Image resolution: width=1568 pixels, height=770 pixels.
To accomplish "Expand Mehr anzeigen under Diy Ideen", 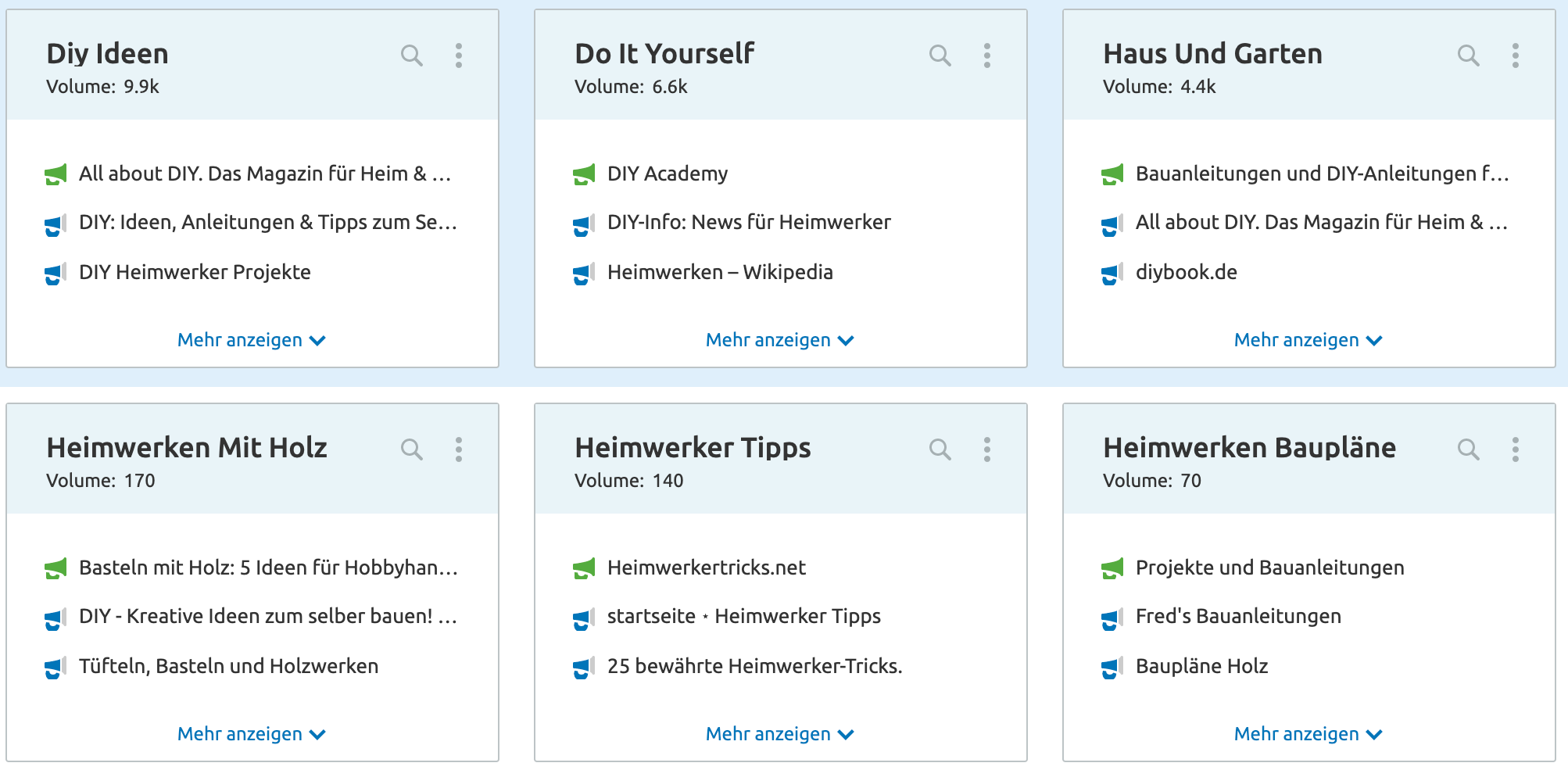I will tap(250, 339).
